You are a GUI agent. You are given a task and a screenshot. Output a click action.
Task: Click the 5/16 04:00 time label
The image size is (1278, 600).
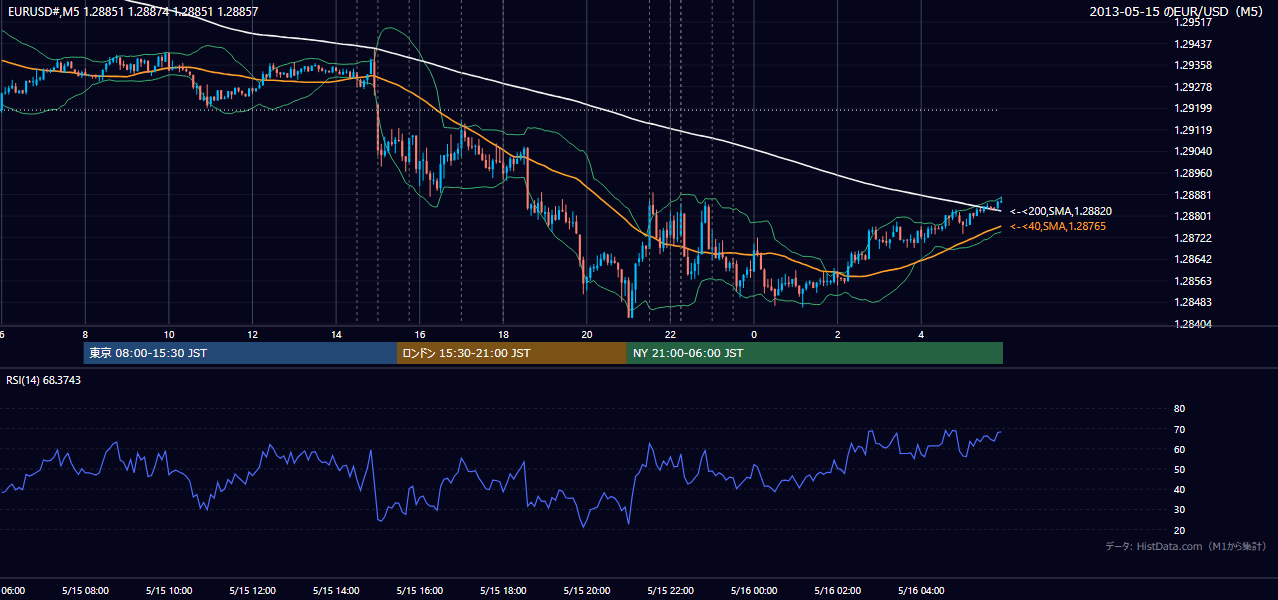click(922, 591)
